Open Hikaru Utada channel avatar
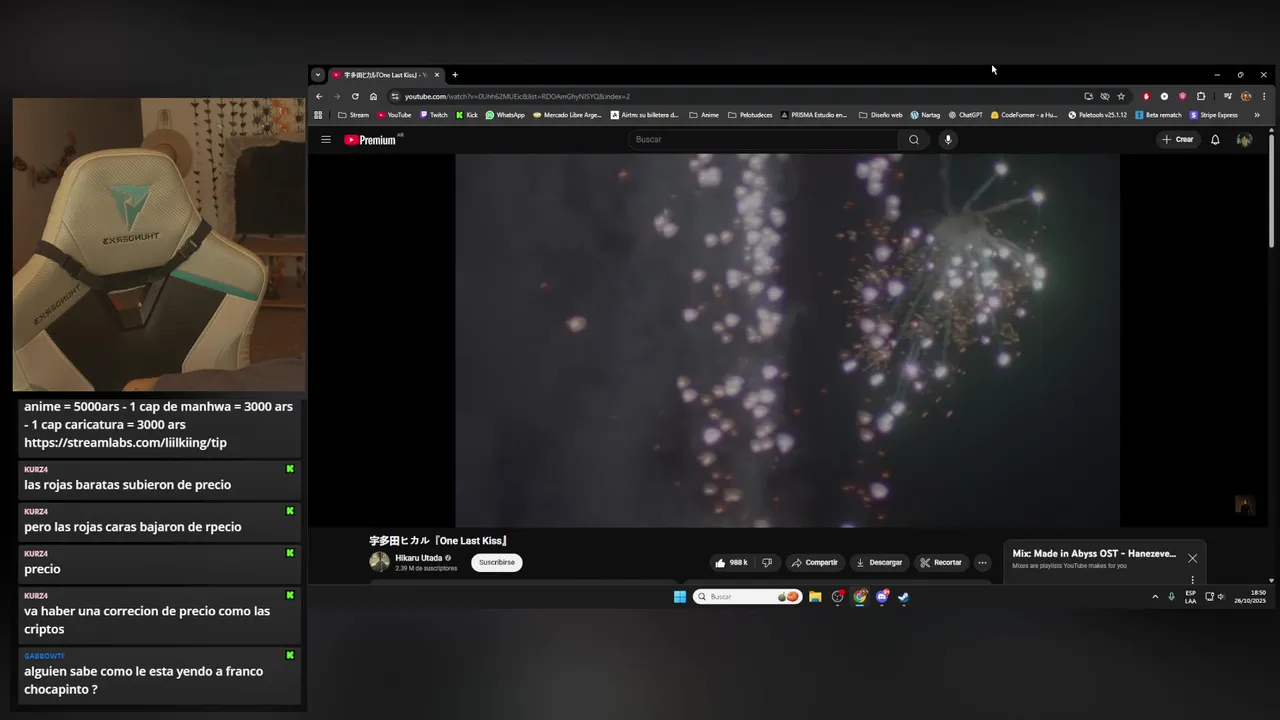Image resolution: width=1280 pixels, height=720 pixels. click(380, 562)
